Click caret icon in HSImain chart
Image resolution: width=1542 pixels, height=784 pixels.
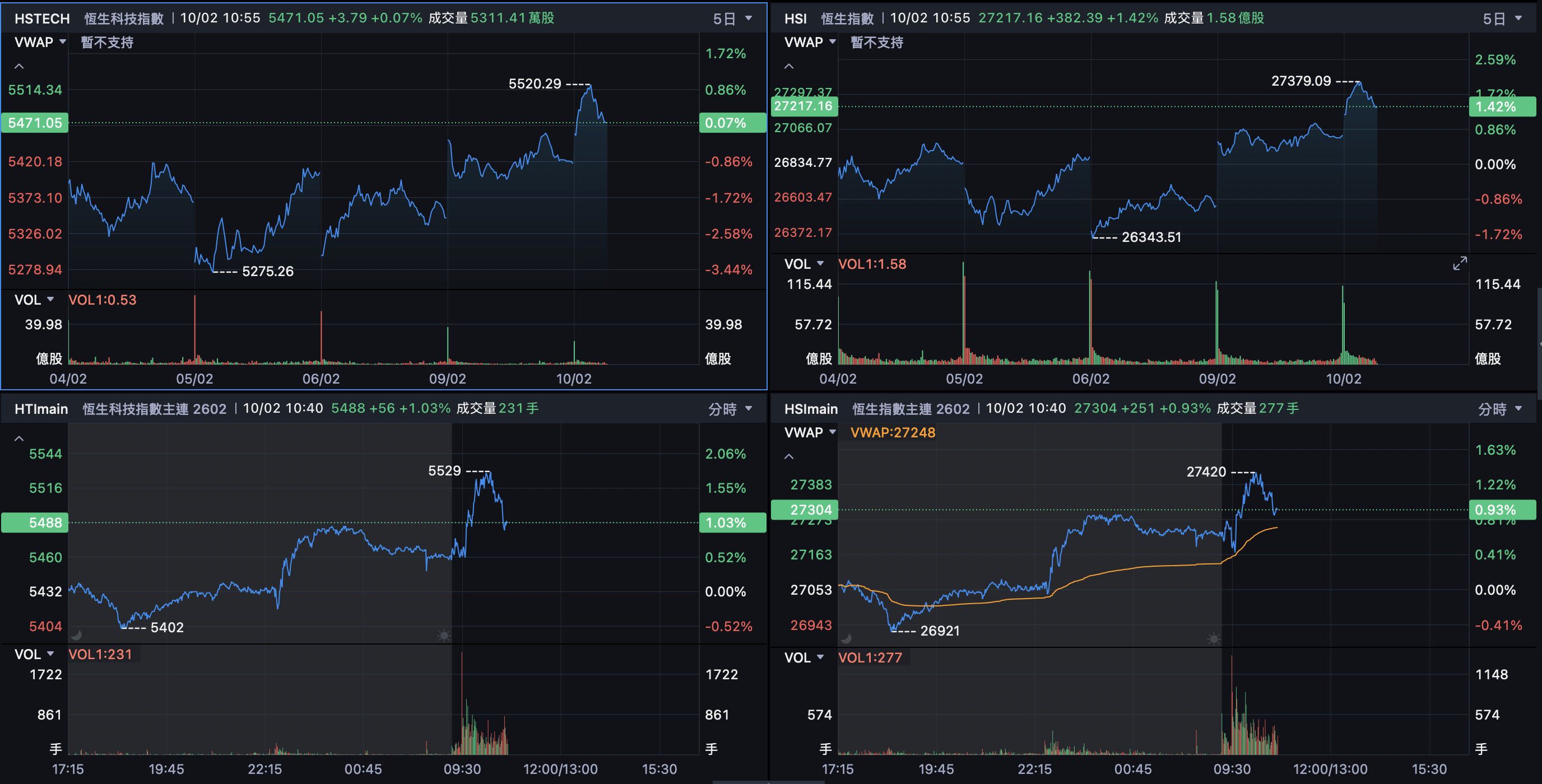(x=789, y=456)
